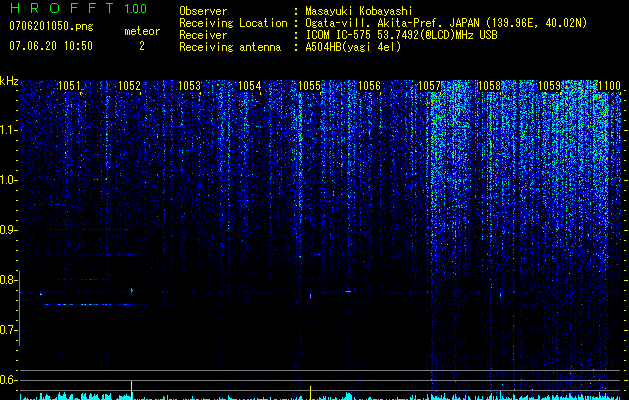Viewport: 629px width, 400px height.
Task: Click the 'meteor' count label
Action: (142, 31)
